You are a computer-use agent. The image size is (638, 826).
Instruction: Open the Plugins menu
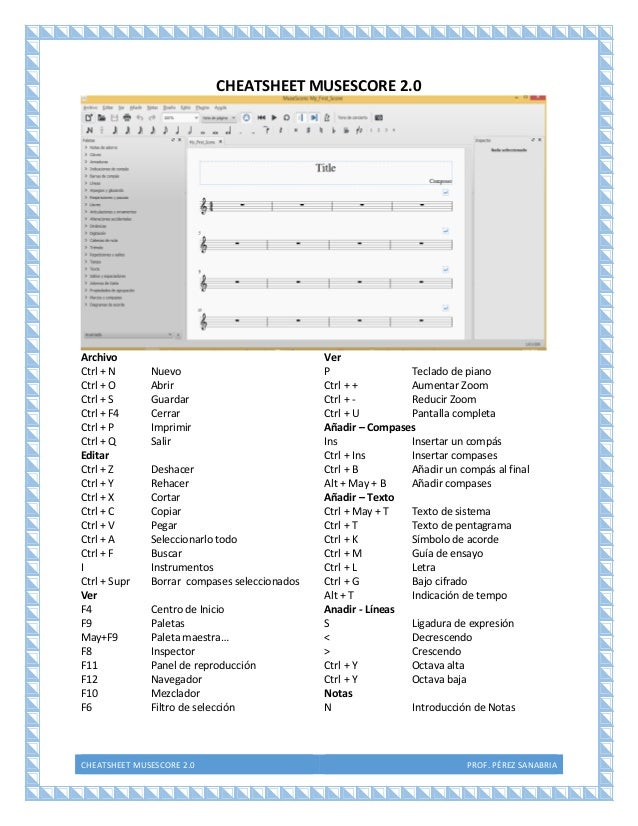(x=203, y=107)
